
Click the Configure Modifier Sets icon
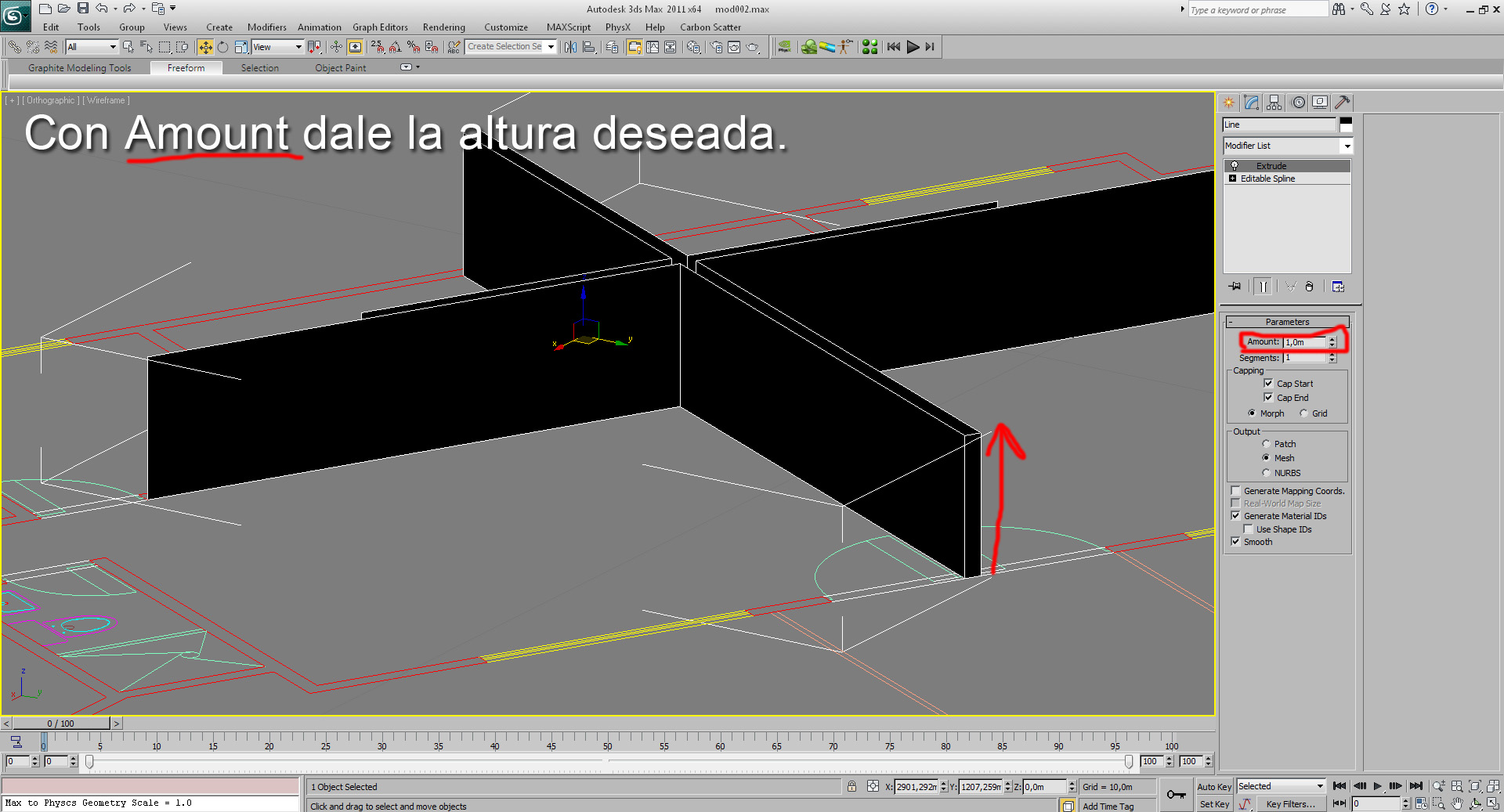click(x=1338, y=287)
